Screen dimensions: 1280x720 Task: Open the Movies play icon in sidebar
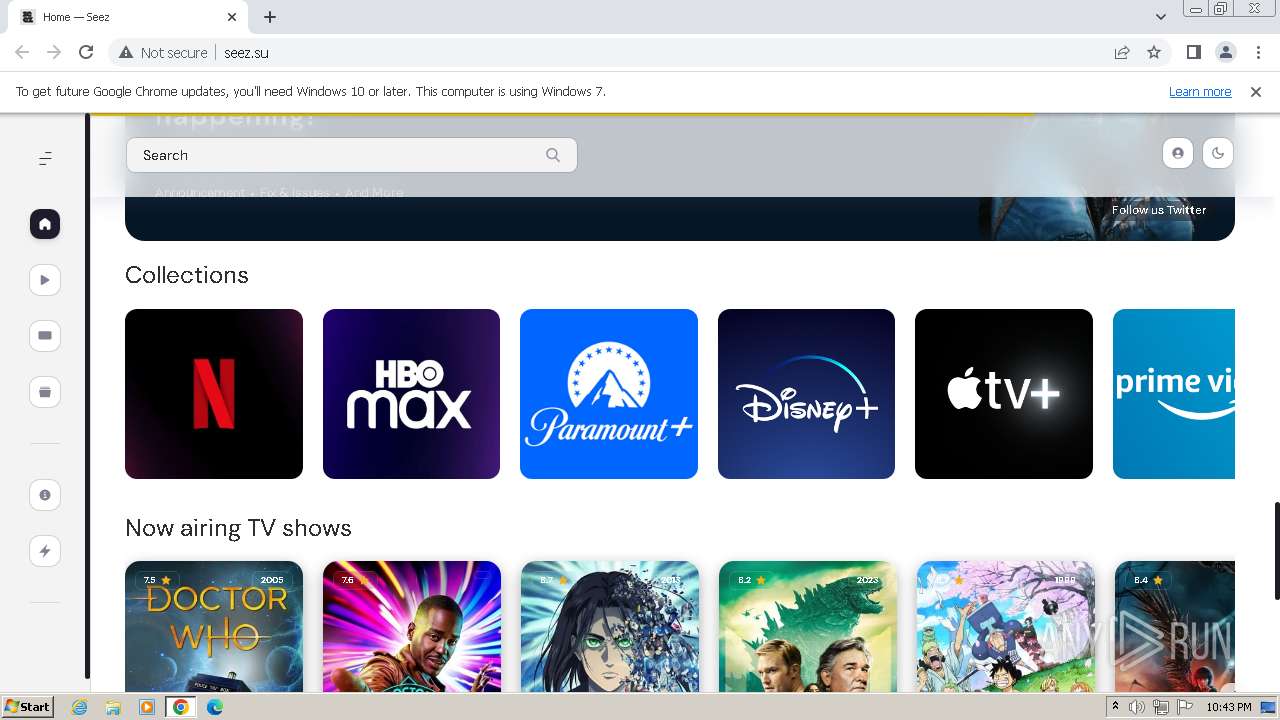[x=45, y=280]
